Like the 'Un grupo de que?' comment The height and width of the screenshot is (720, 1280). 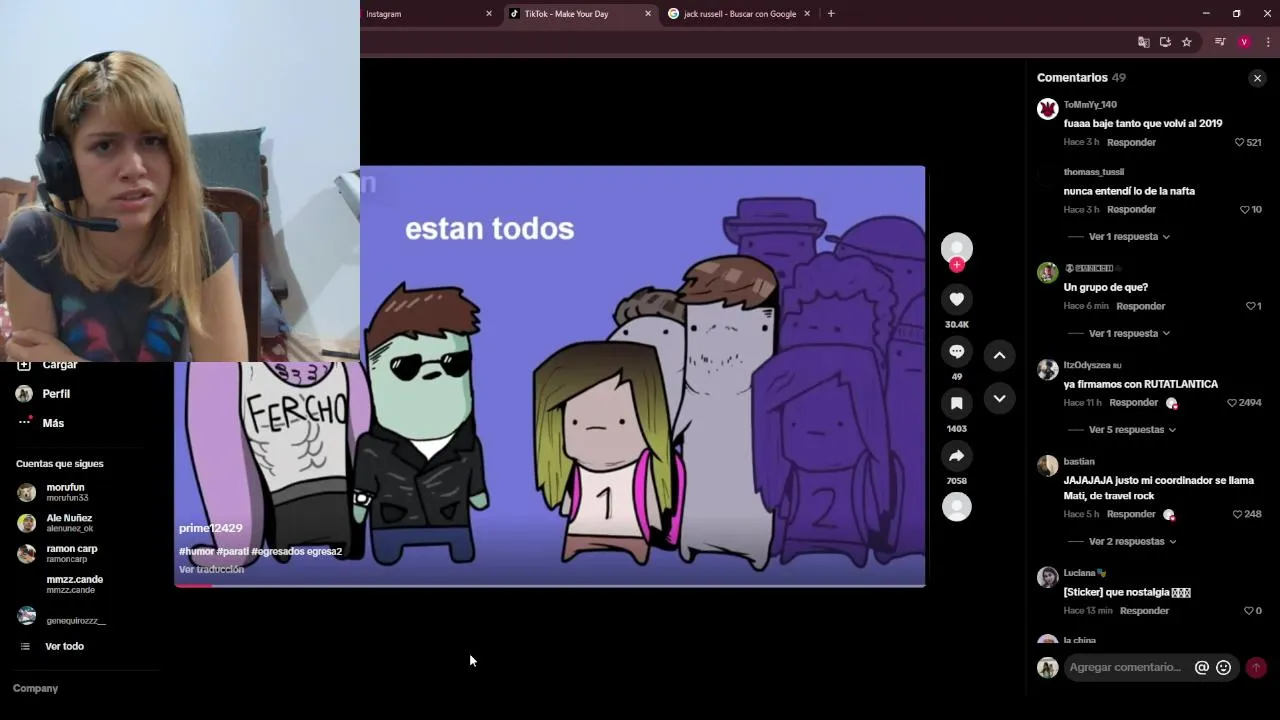(x=1250, y=306)
